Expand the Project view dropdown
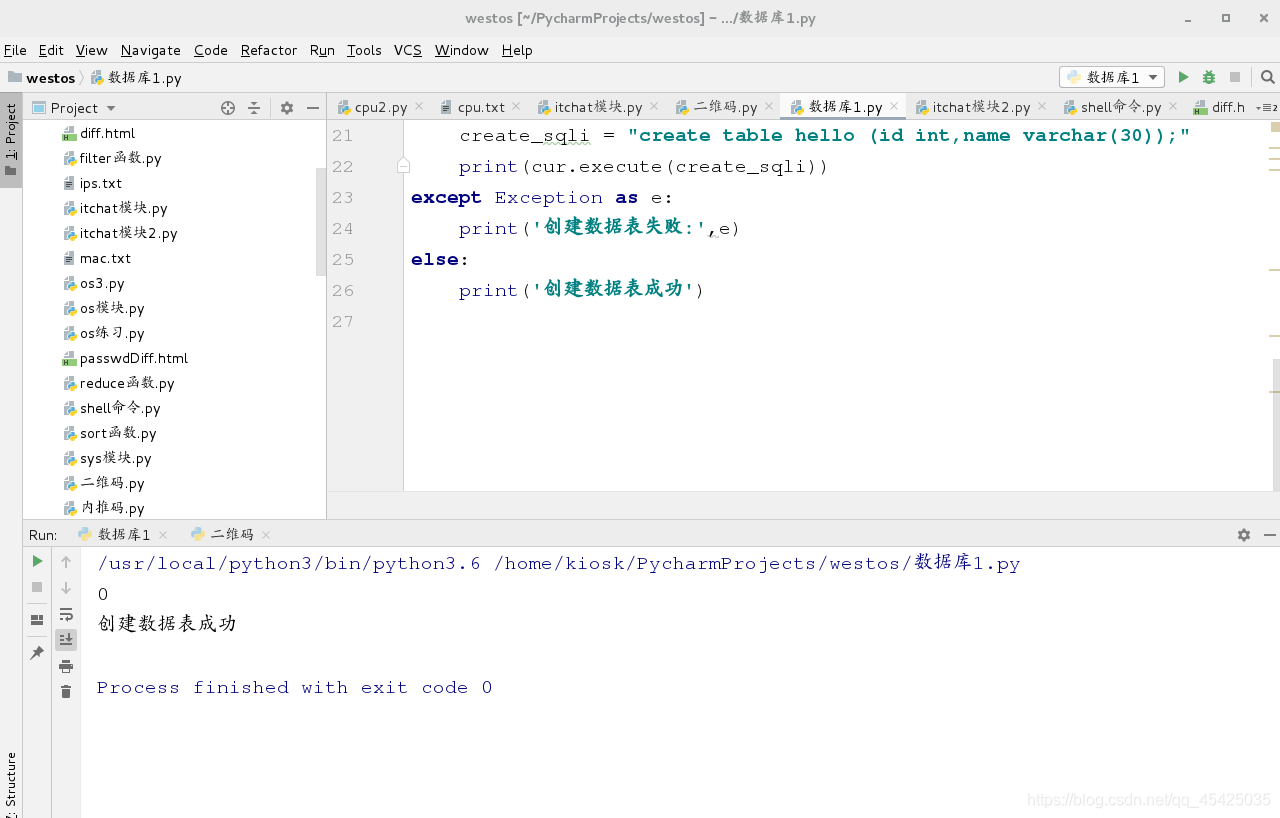The width and height of the screenshot is (1280, 818). (111, 108)
